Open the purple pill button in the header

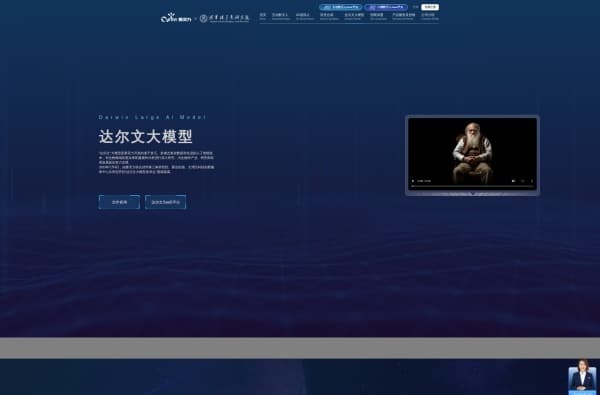click(386, 7)
